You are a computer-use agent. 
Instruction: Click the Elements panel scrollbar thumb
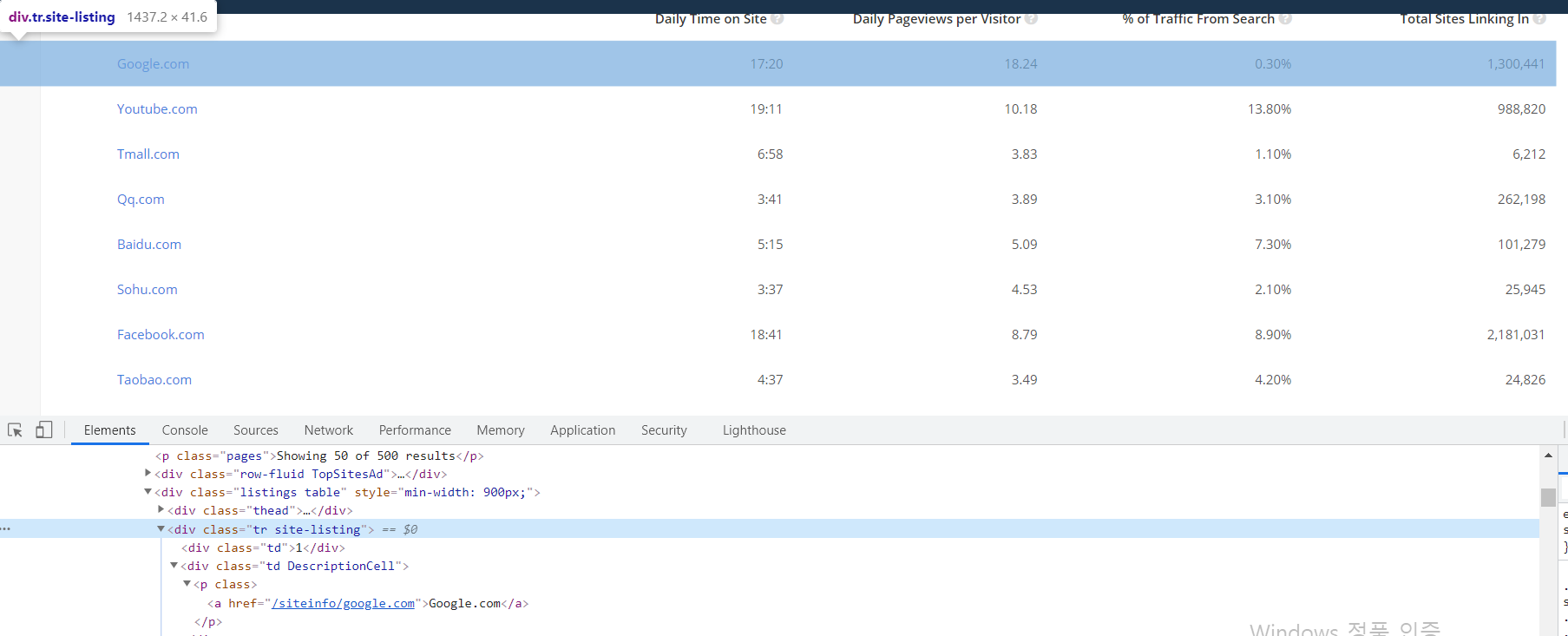[1548, 497]
